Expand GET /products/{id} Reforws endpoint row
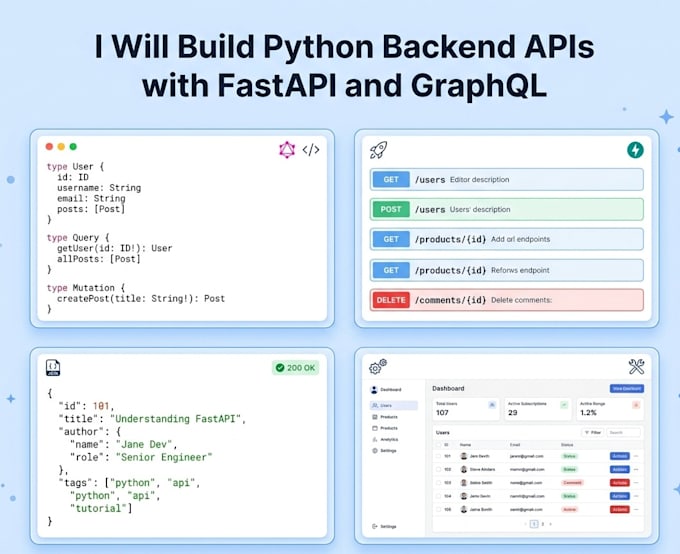This screenshot has width=680, height=554. click(x=507, y=270)
